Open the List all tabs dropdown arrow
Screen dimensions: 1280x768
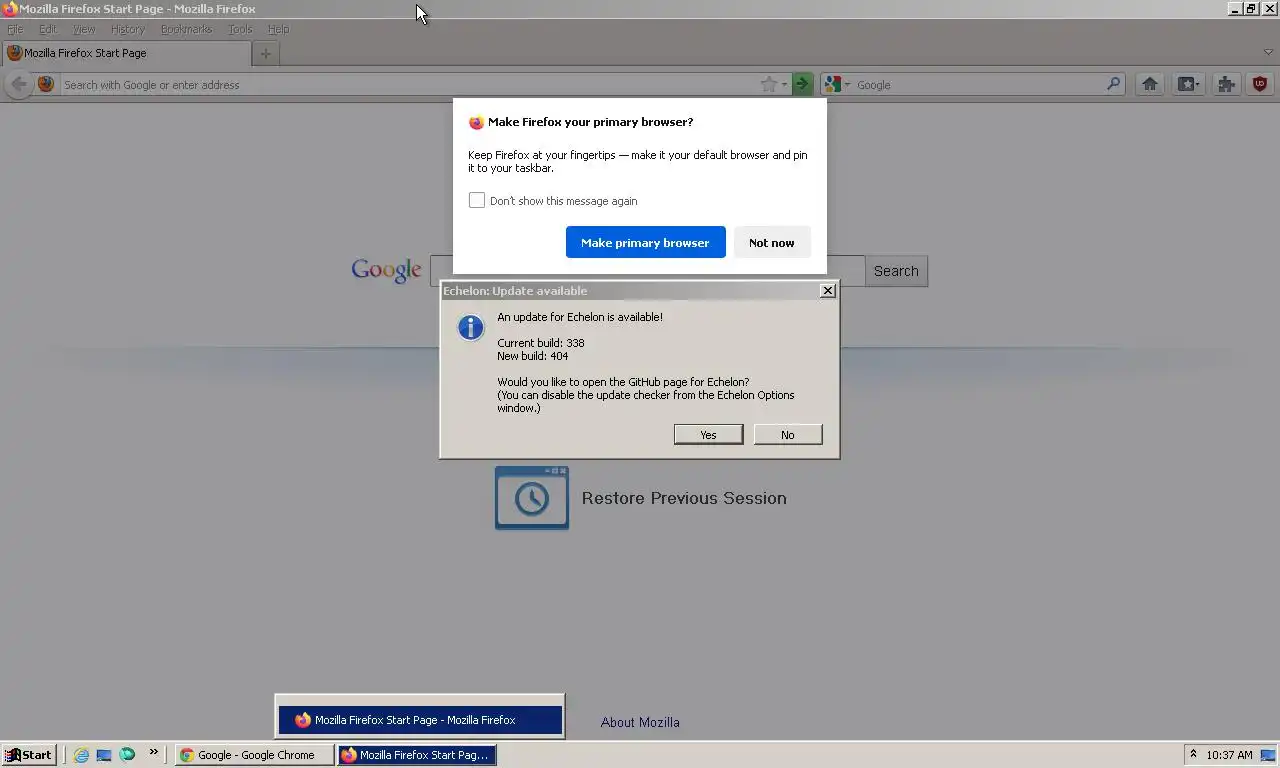[x=1268, y=52]
